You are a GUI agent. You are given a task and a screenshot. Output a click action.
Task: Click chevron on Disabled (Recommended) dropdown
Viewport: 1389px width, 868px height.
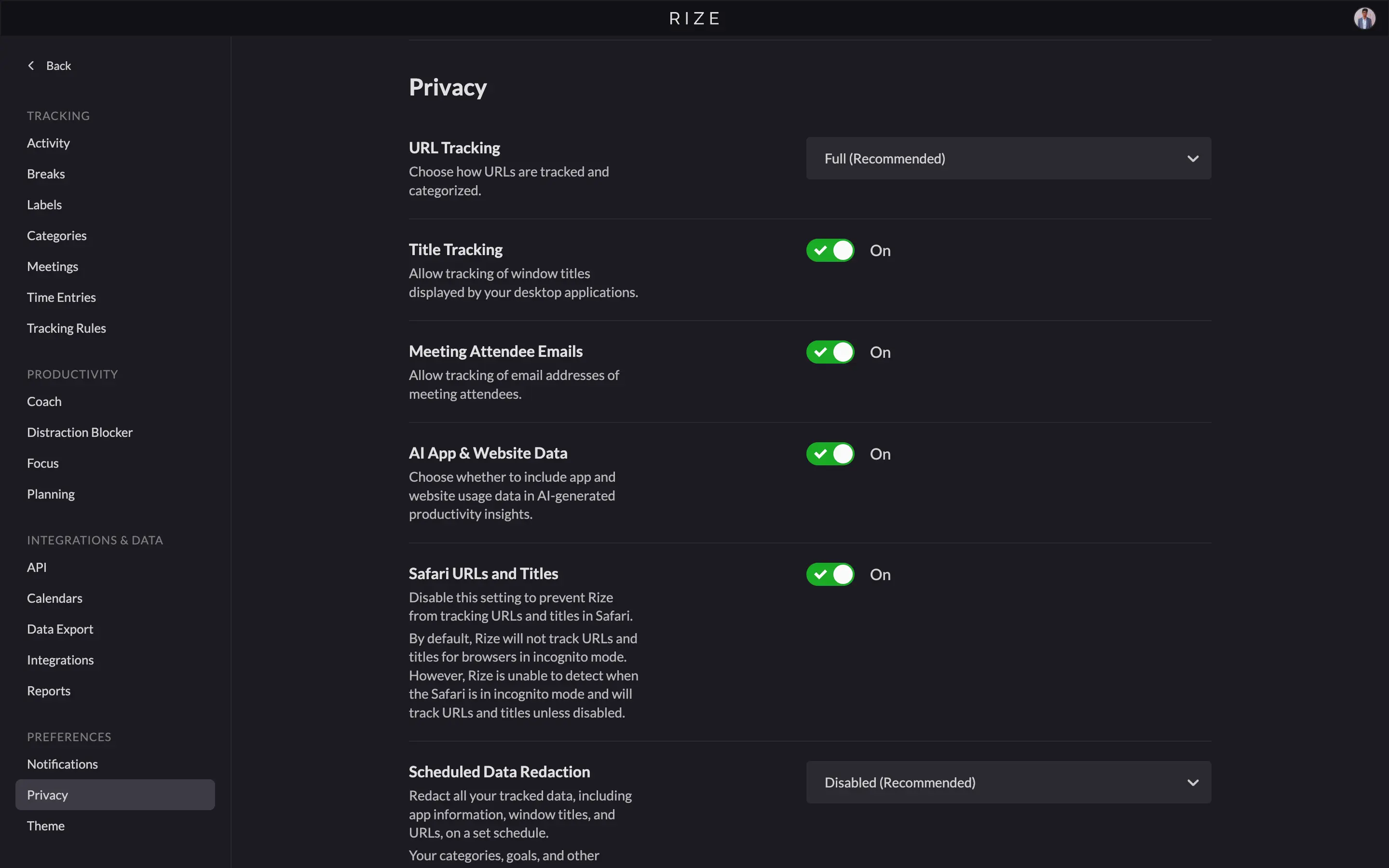(x=1193, y=783)
